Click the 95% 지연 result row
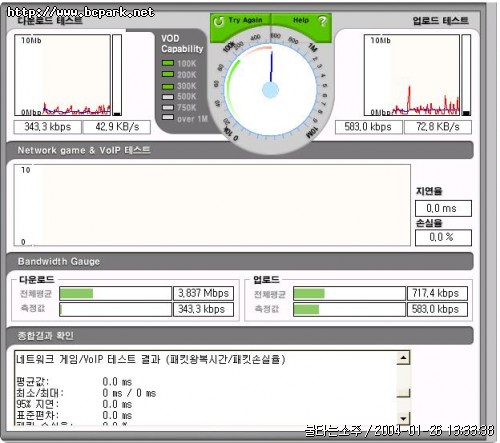This screenshot has width=500, height=443. point(74,404)
